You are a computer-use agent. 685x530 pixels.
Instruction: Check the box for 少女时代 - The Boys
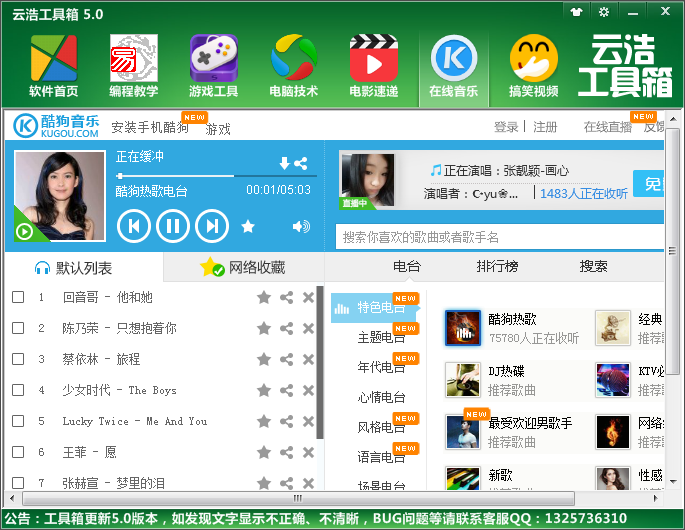[x=18, y=390]
